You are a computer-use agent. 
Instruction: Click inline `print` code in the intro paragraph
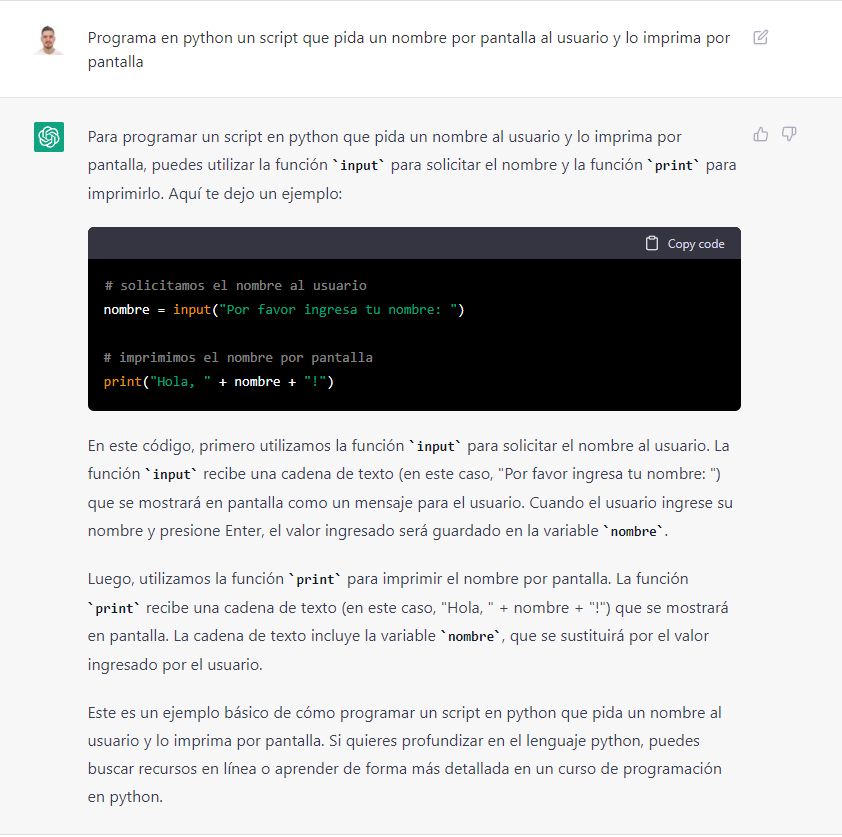pos(674,165)
